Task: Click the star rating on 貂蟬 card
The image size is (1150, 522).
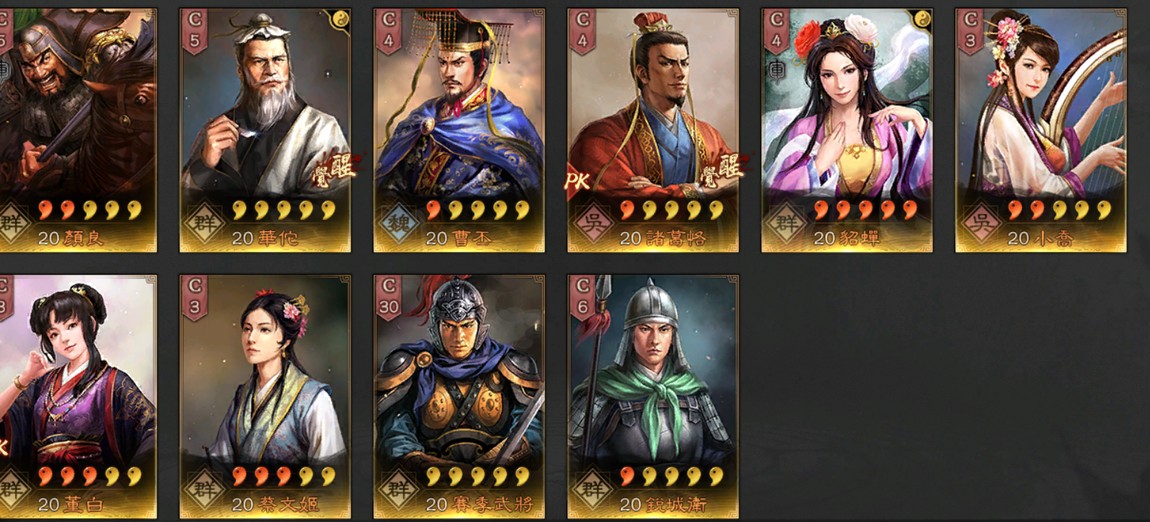Action: (x=865, y=210)
